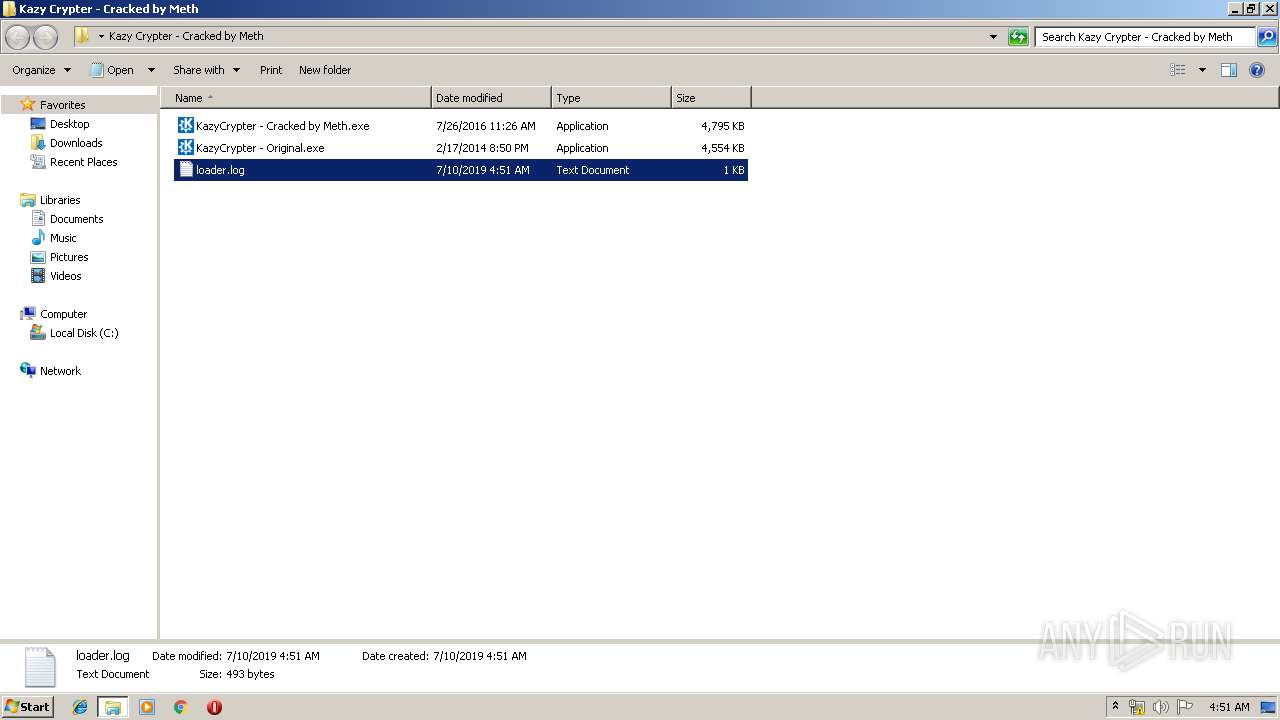Open the Documents library icon
The width and height of the screenshot is (1280, 720).
[x=38, y=219]
